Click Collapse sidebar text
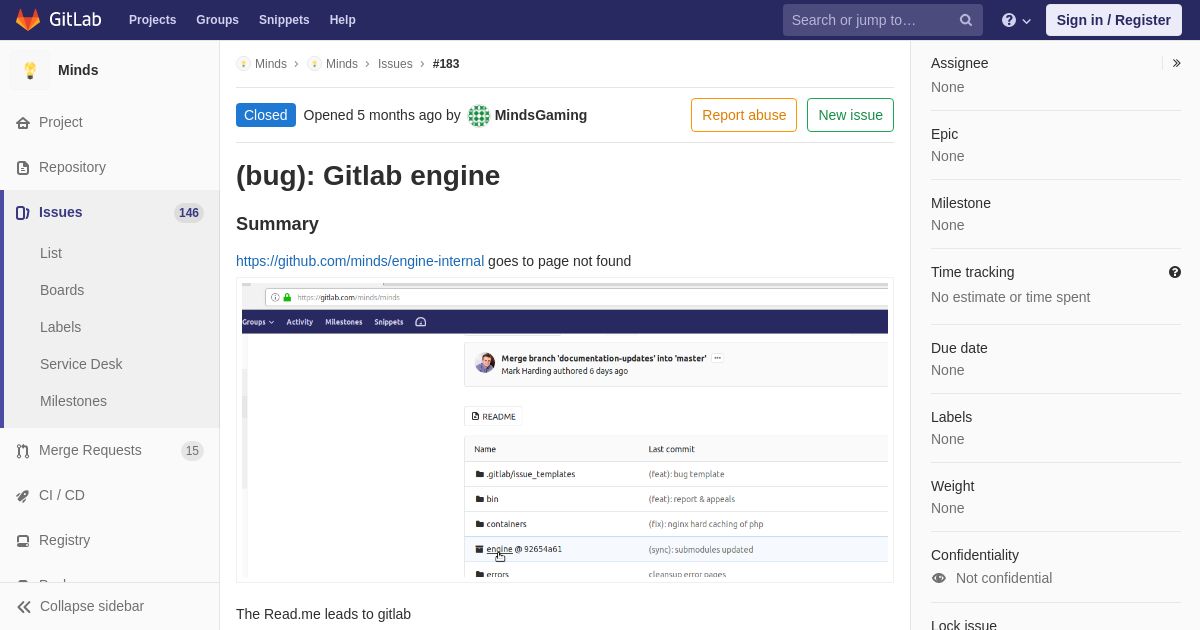Screen dimensions: 1200x630 pos(92,606)
